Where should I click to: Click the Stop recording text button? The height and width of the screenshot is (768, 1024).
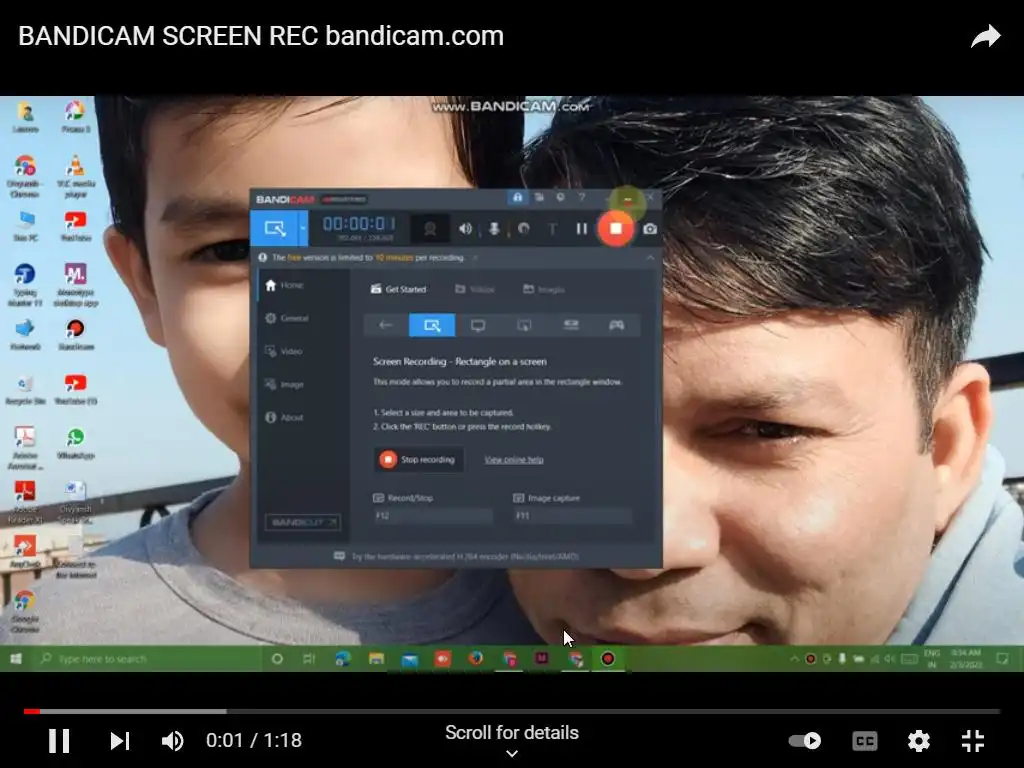[x=419, y=460]
